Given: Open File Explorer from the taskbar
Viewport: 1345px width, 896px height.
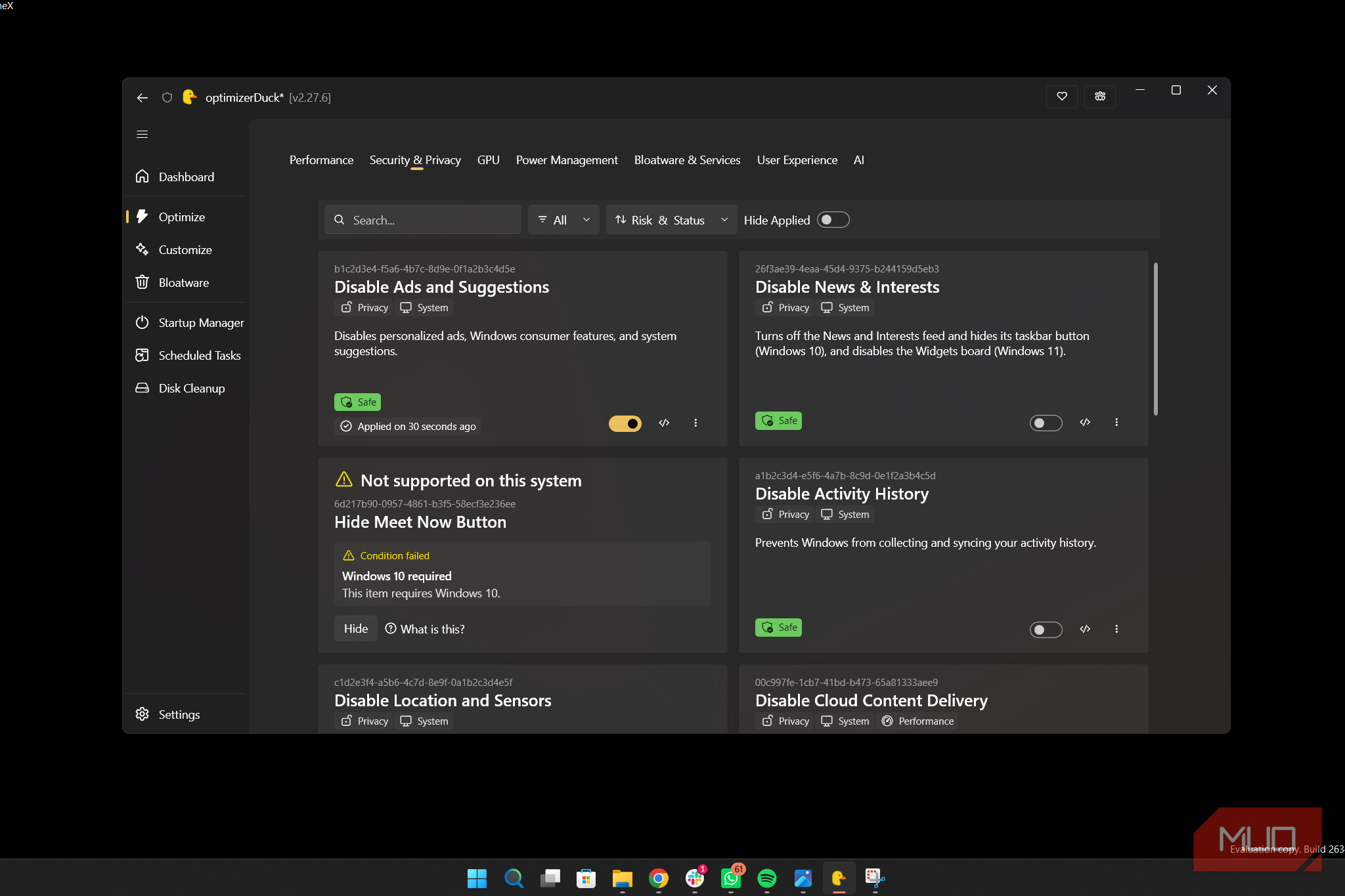Looking at the screenshot, I should (622, 878).
